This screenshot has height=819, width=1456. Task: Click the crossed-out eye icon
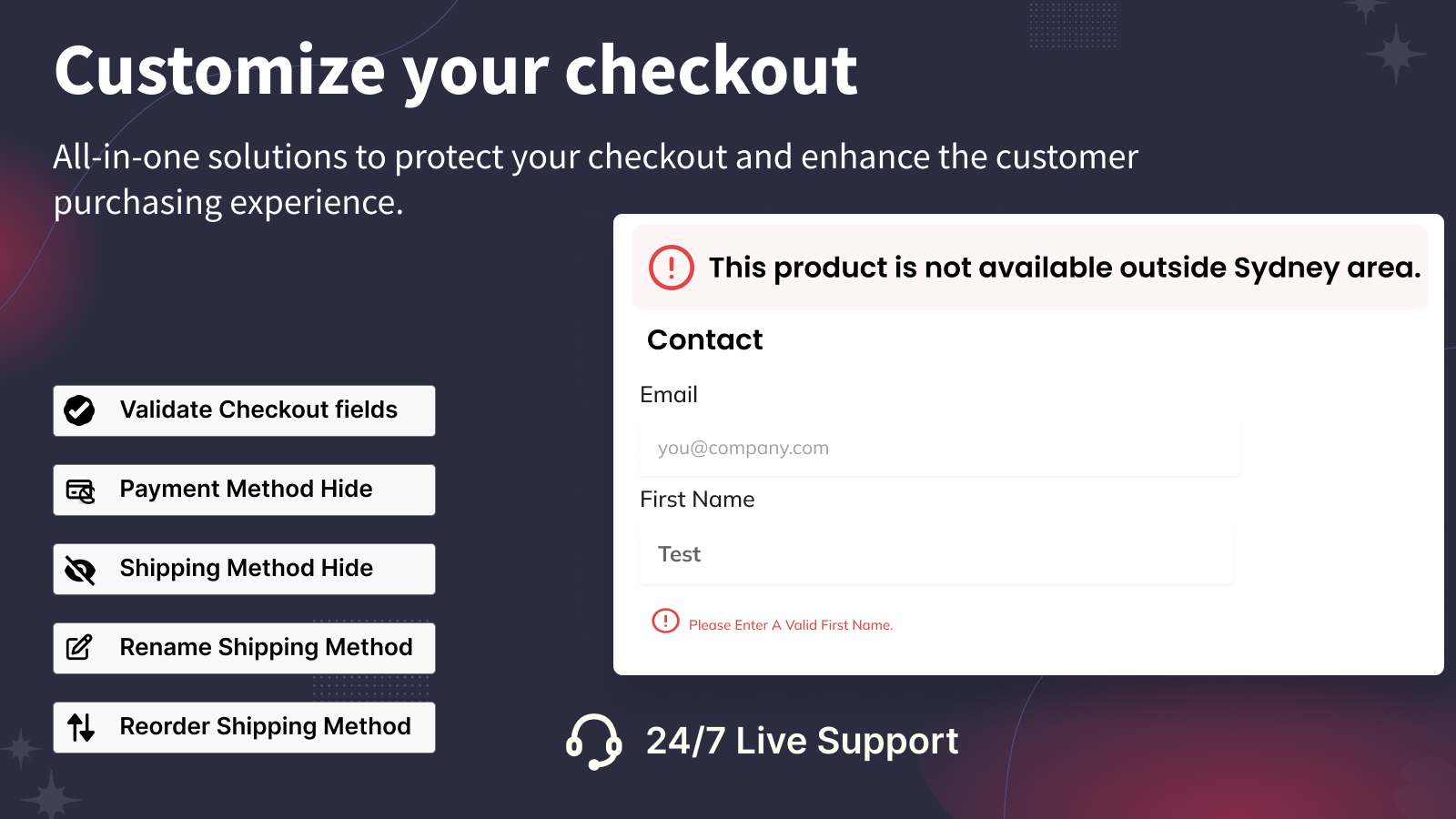pyautogui.click(x=80, y=571)
